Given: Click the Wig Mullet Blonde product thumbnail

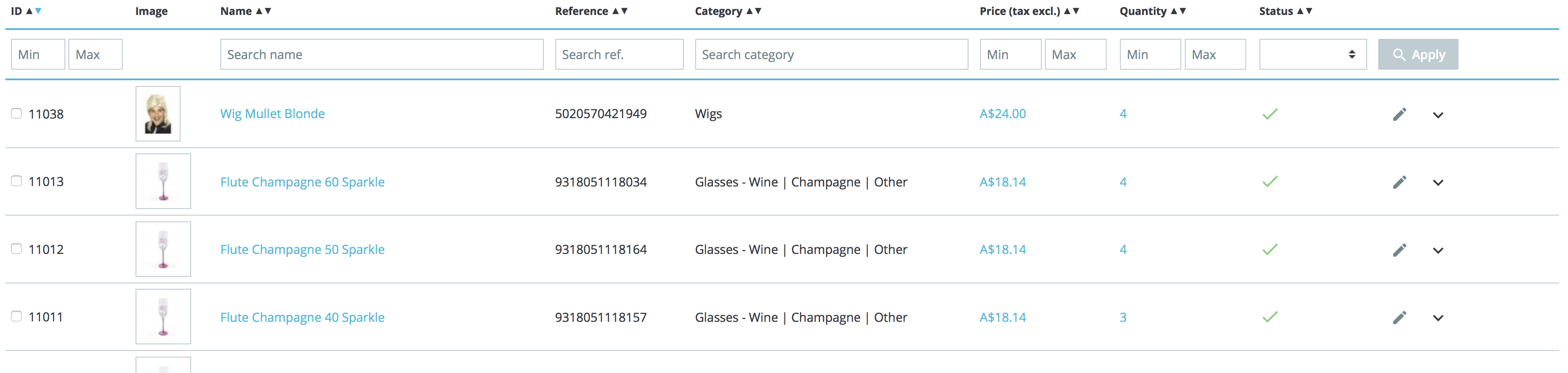Looking at the screenshot, I should 158,114.
